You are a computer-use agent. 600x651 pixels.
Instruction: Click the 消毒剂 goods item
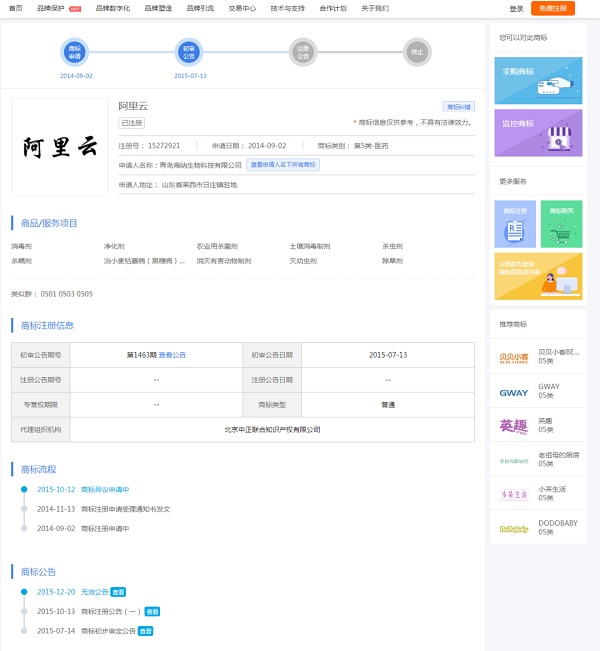pos(21,246)
